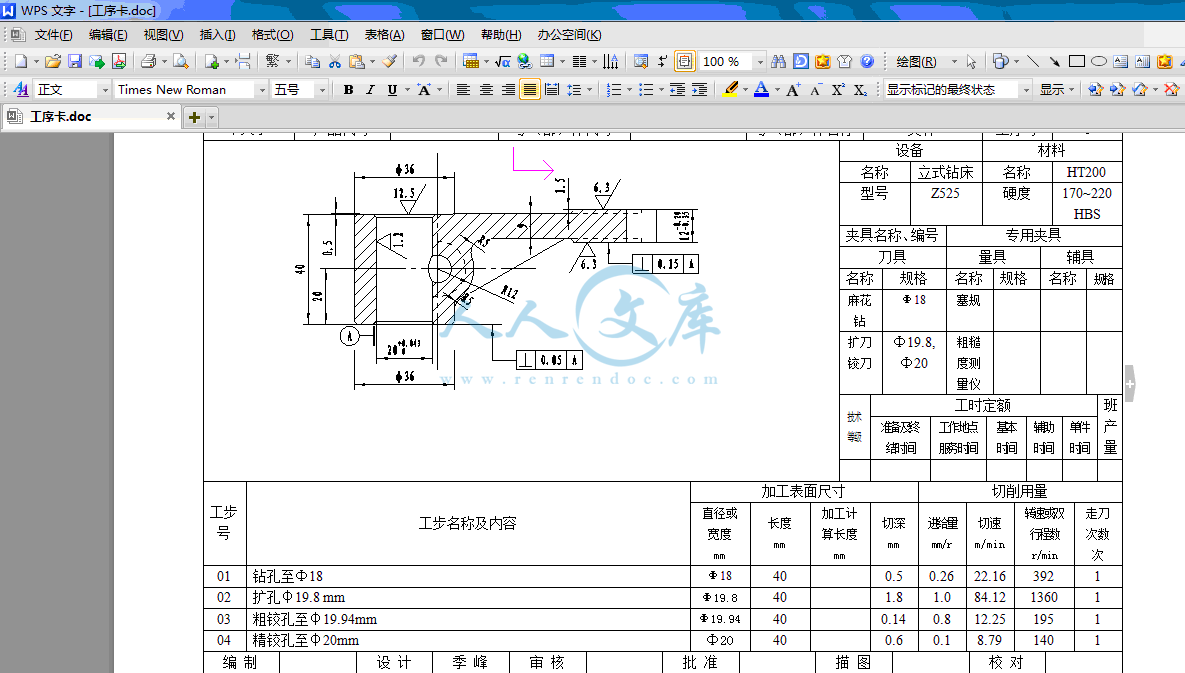
Task: Undo the last action
Action: pyautogui.click(x=418, y=61)
